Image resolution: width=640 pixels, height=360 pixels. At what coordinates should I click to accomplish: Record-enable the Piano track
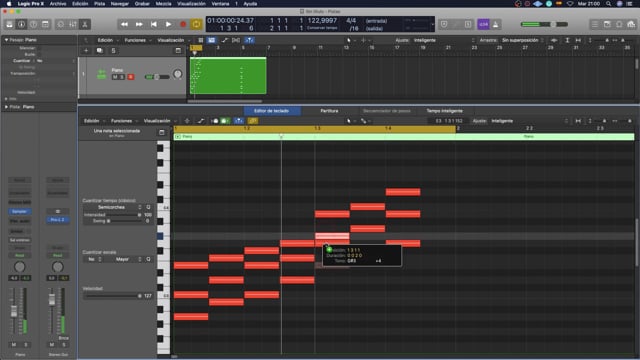pyautogui.click(x=131, y=77)
